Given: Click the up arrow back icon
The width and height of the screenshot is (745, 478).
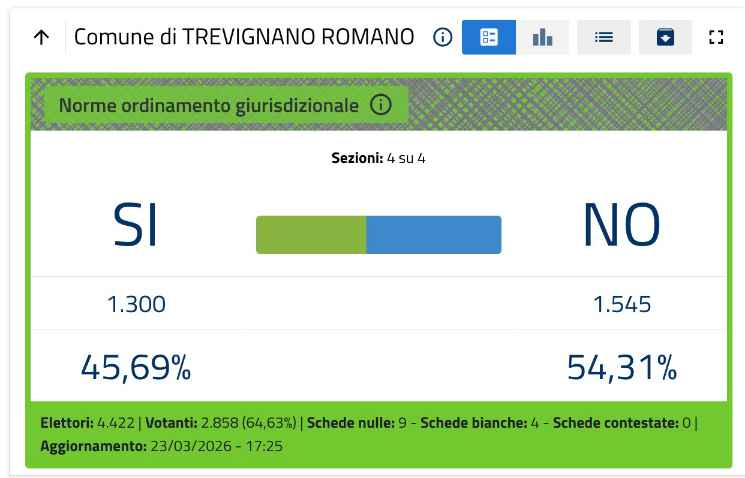Looking at the screenshot, I should (41, 38).
